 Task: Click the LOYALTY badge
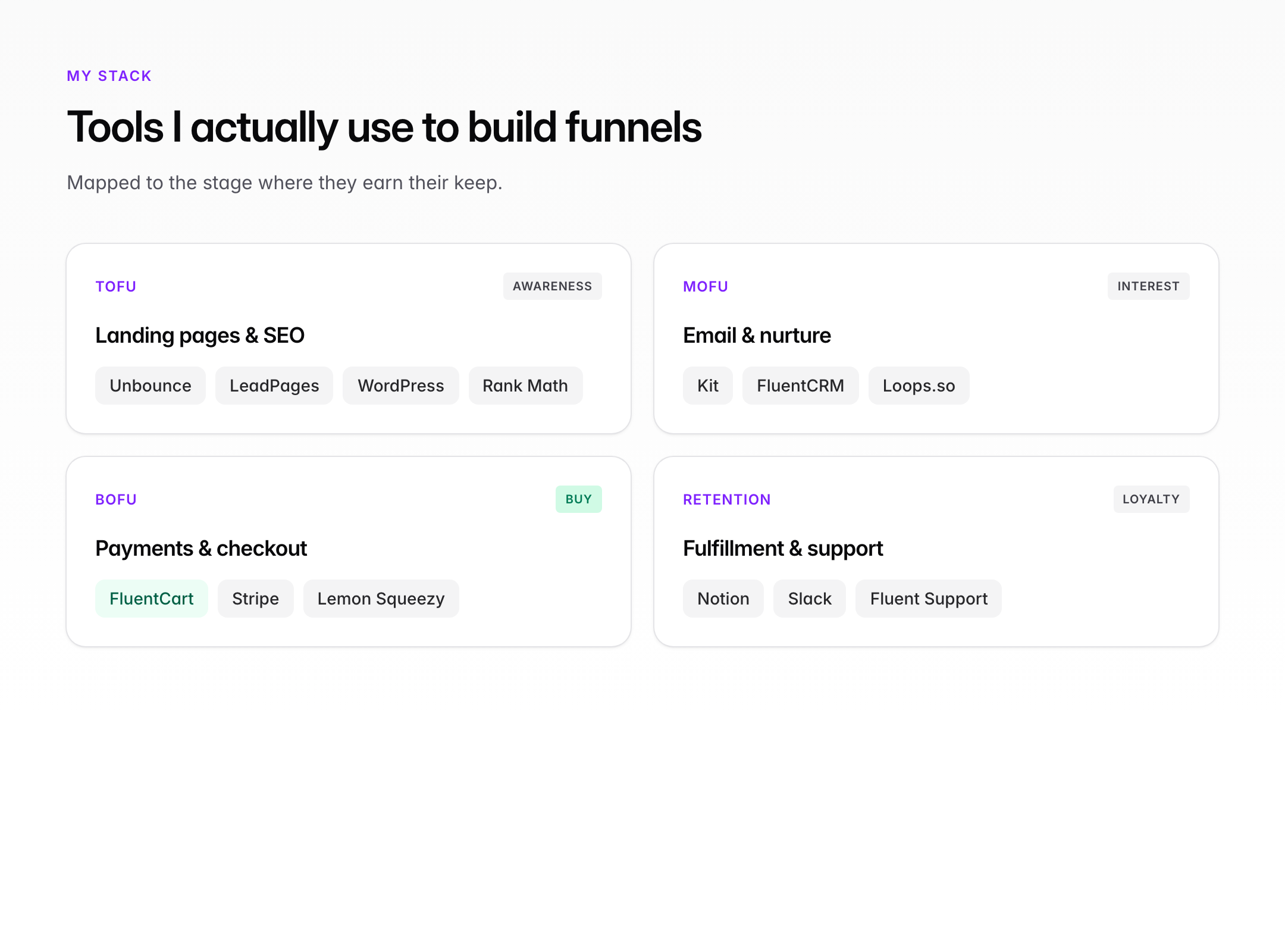point(1152,499)
